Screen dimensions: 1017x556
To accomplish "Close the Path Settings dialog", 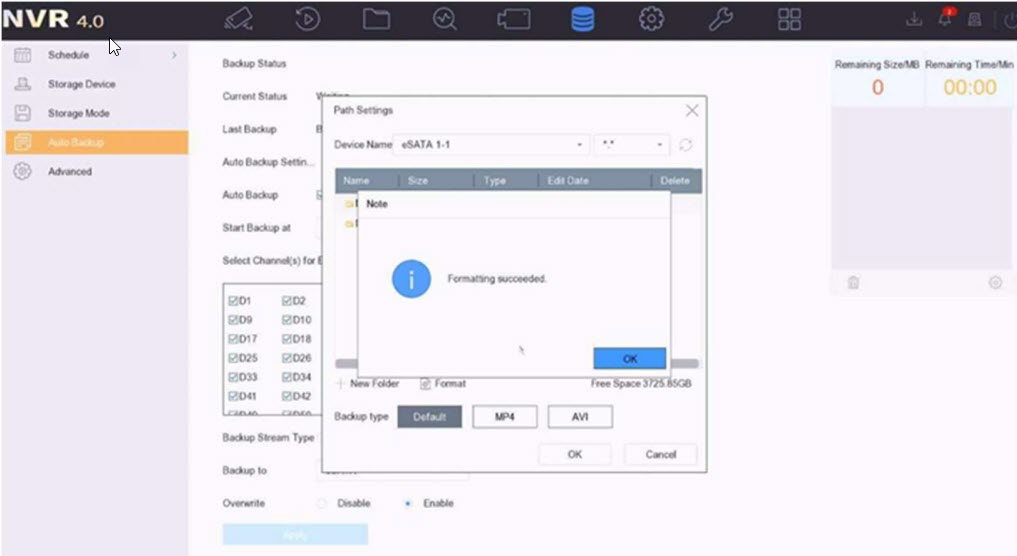I will (691, 110).
